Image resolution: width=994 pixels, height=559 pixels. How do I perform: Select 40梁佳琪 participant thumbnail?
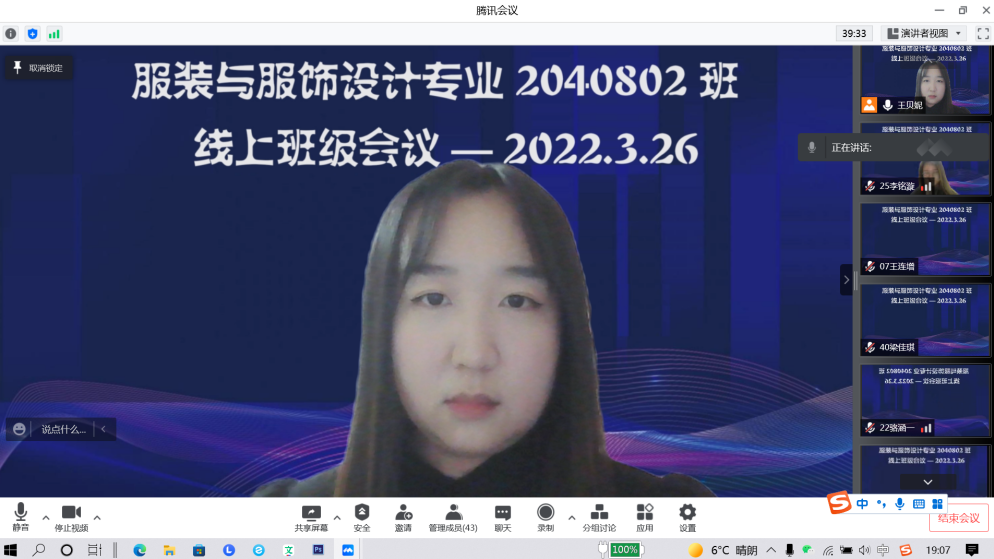pos(925,320)
